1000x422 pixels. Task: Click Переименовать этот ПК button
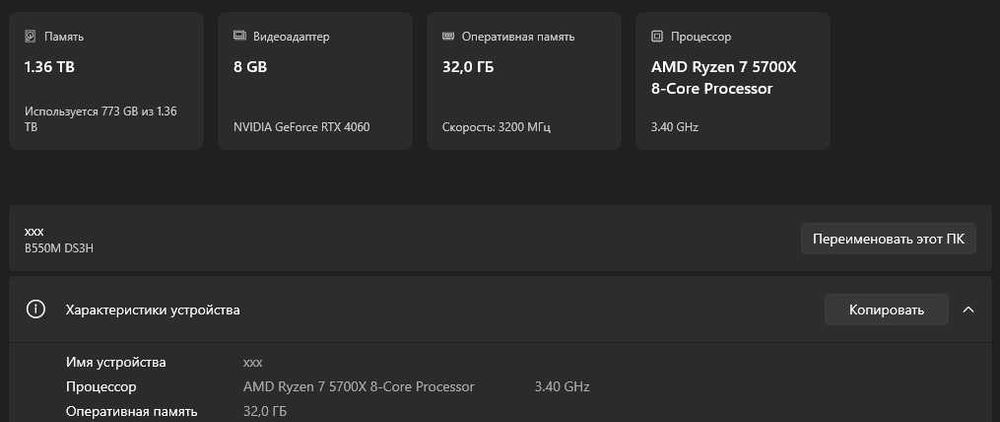click(x=888, y=239)
